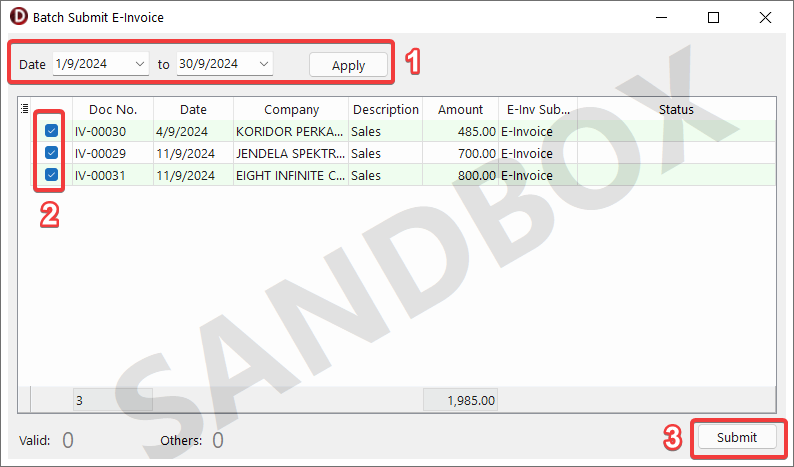
Task: Toggle the checkbox for invoice IV-00029
Action: click(x=51, y=153)
